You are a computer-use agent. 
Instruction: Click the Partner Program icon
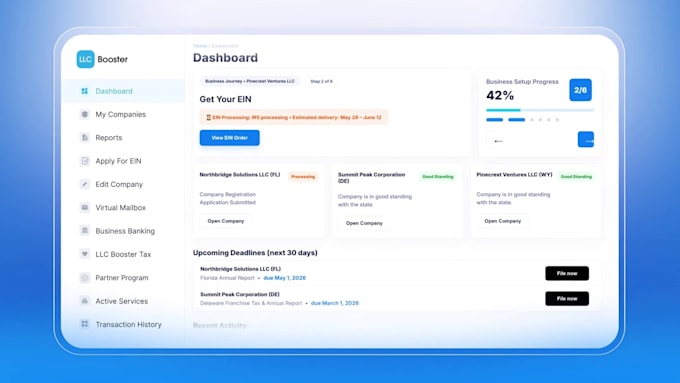[85, 278]
